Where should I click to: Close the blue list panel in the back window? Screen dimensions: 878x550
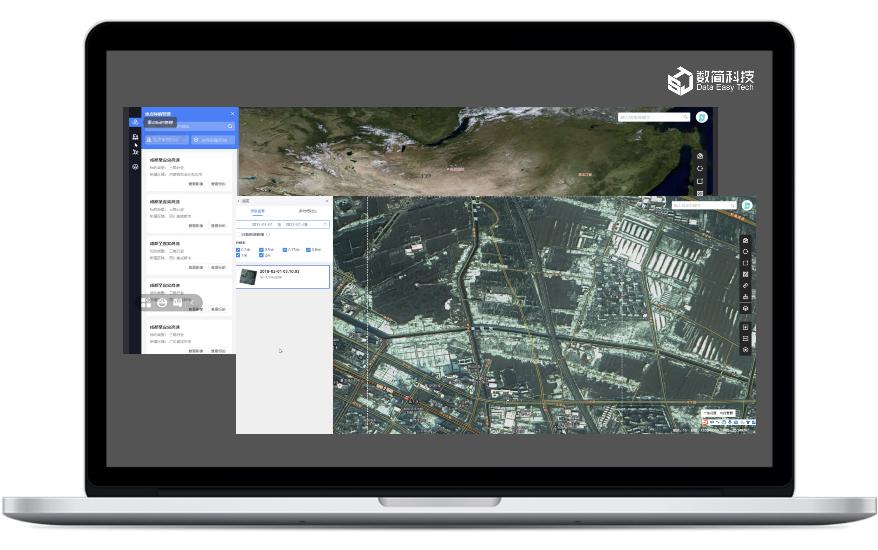point(232,114)
